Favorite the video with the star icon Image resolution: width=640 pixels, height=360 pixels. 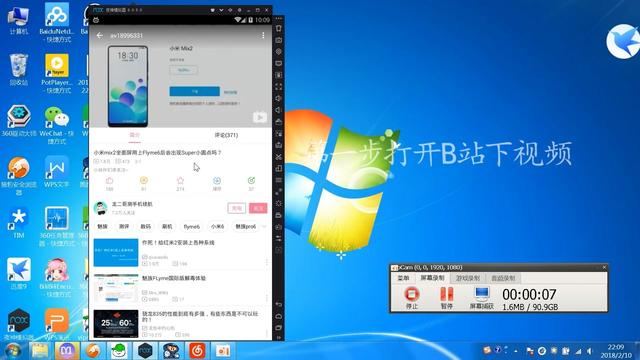coord(180,181)
